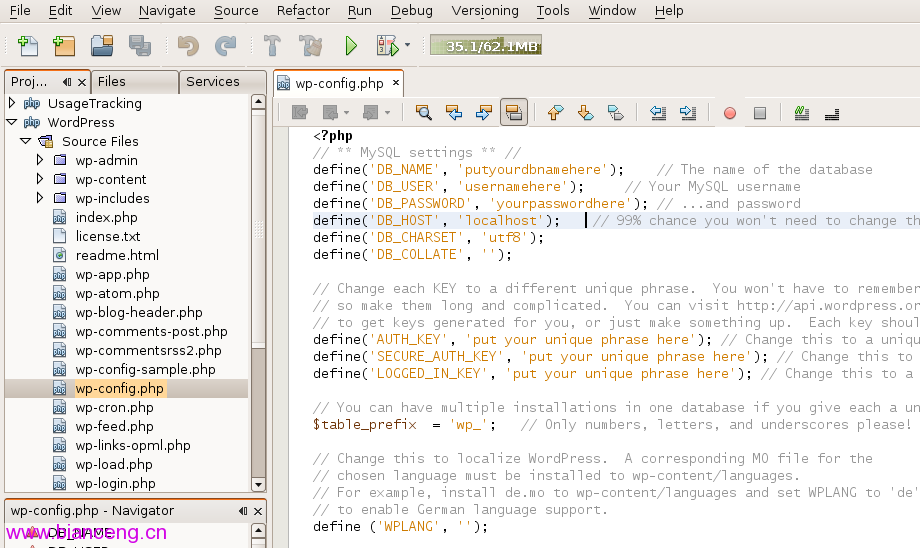Close the wp-config.php editor tab

(396, 83)
